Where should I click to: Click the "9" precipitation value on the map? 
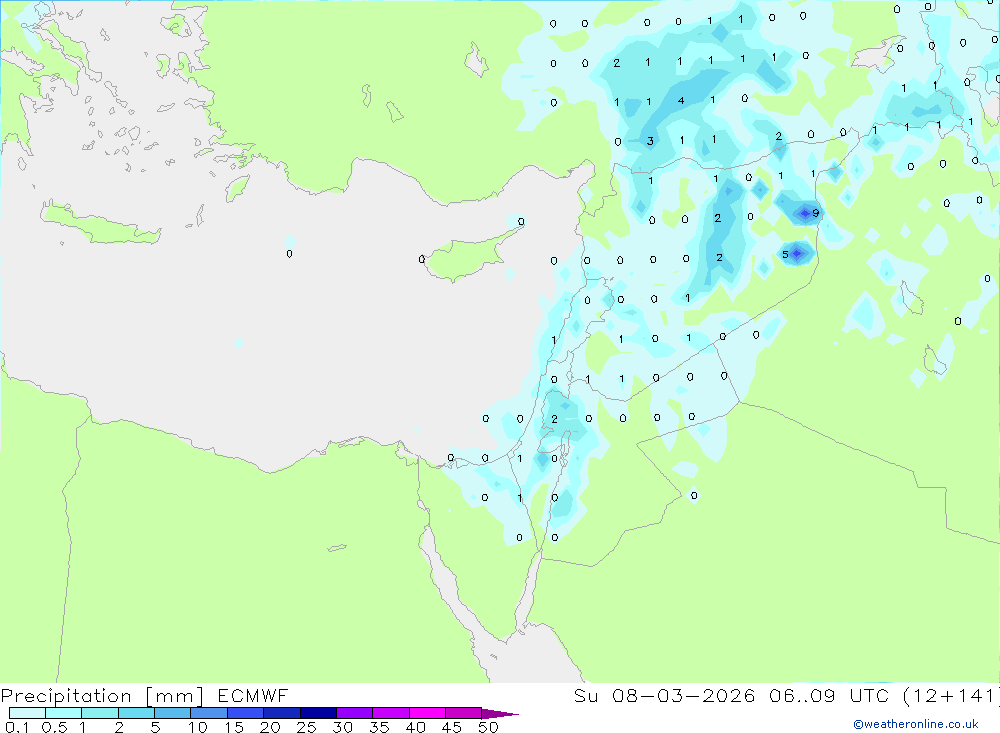815,213
